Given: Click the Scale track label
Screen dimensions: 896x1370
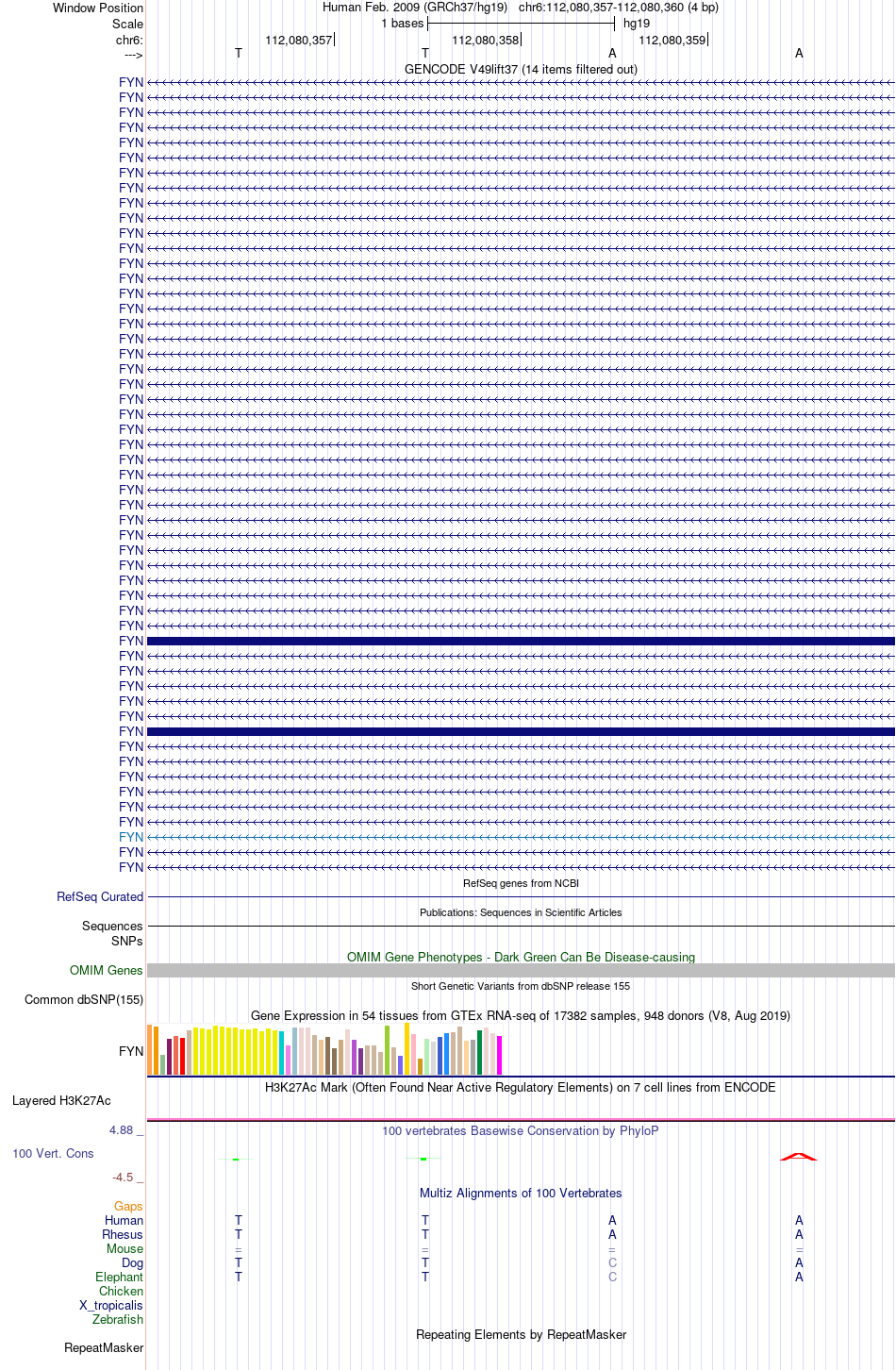Looking at the screenshot, I should pyautogui.click(x=127, y=24).
